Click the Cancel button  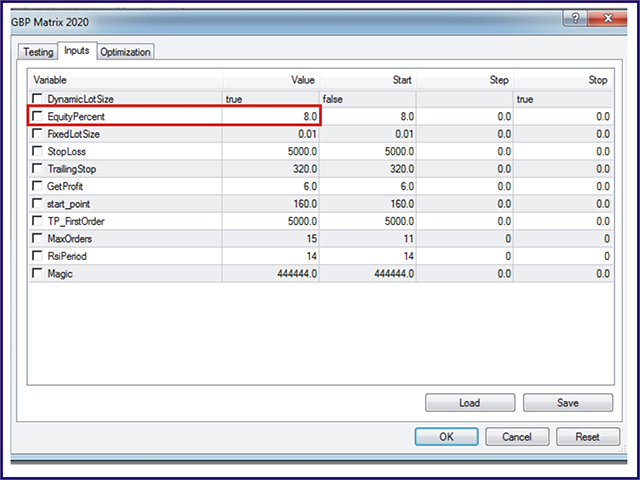click(516, 436)
